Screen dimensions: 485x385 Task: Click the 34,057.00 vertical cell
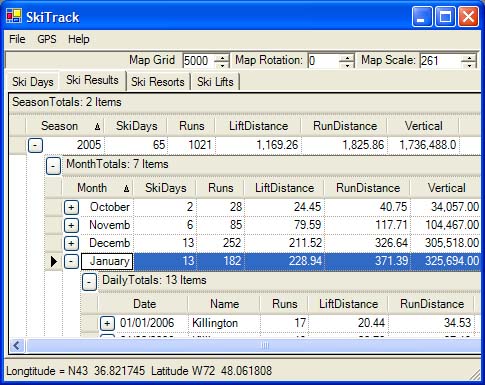(447, 207)
